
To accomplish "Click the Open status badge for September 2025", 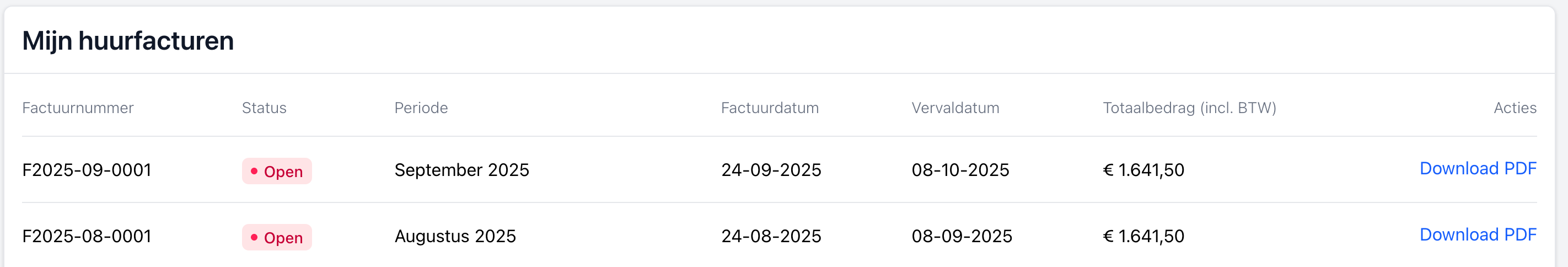I will coord(276,172).
